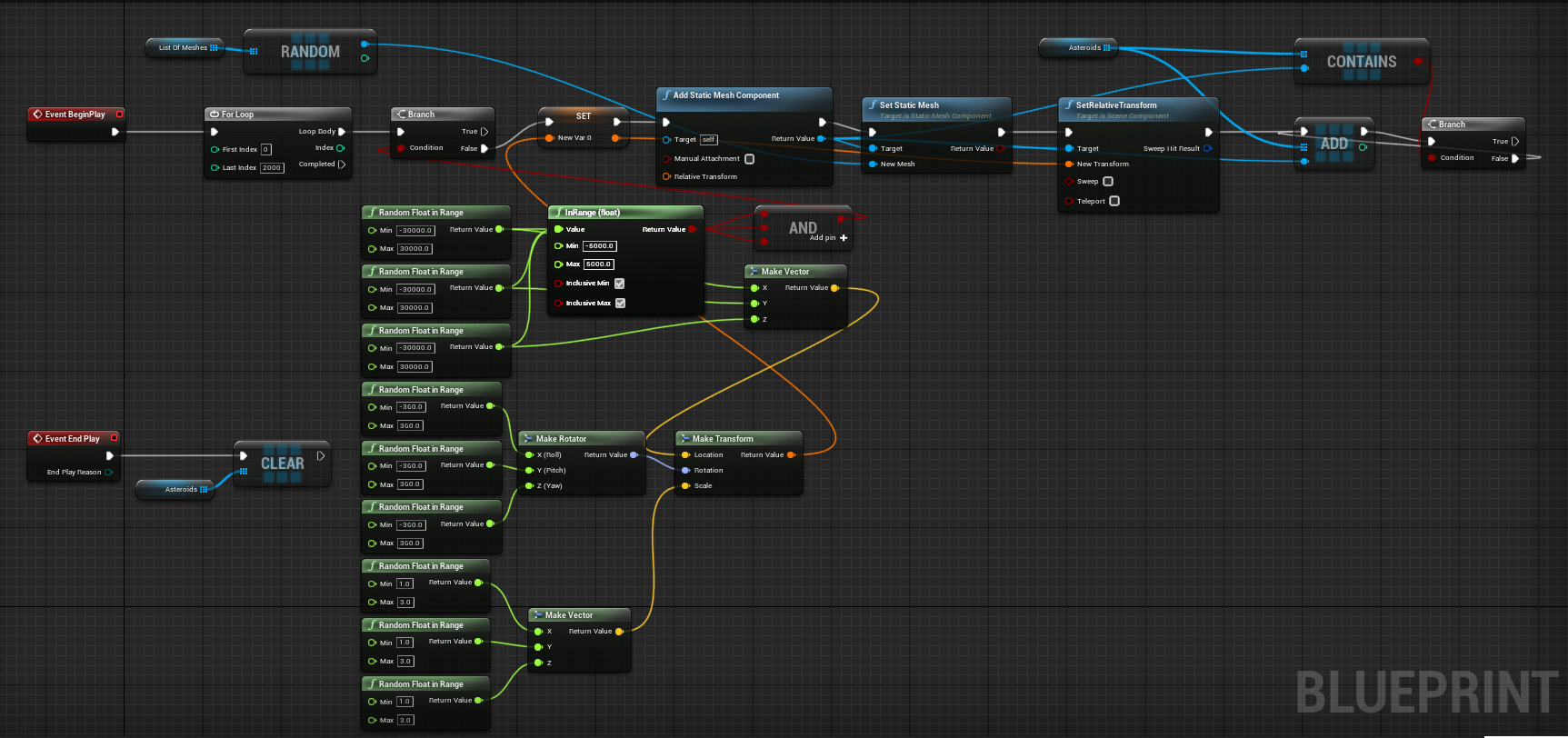The width and height of the screenshot is (1568, 738).
Task: Click the Set Static Mesh function icon
Action: (873, 105)
